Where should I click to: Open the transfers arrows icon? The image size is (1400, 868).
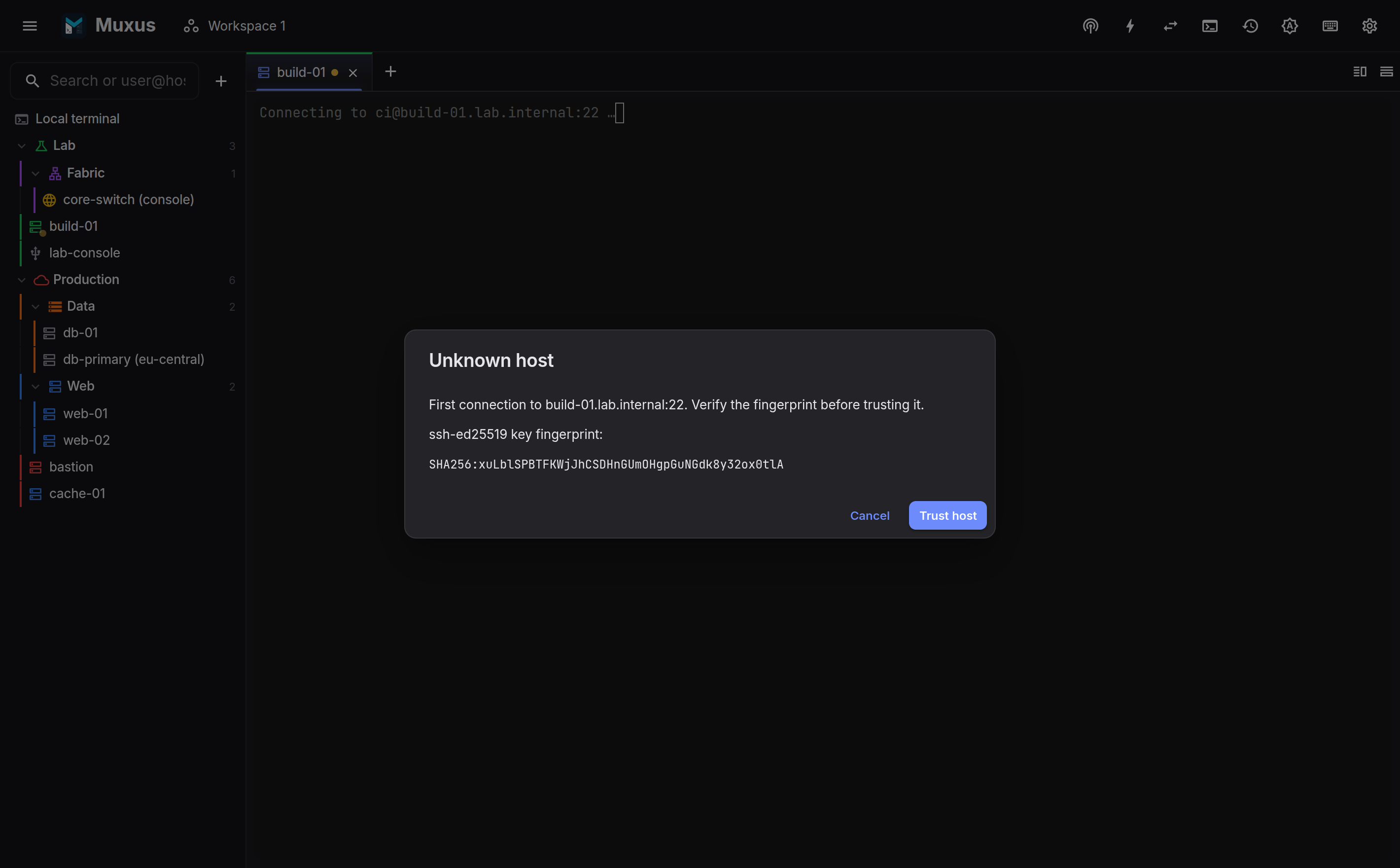[x=1170, y=26]
